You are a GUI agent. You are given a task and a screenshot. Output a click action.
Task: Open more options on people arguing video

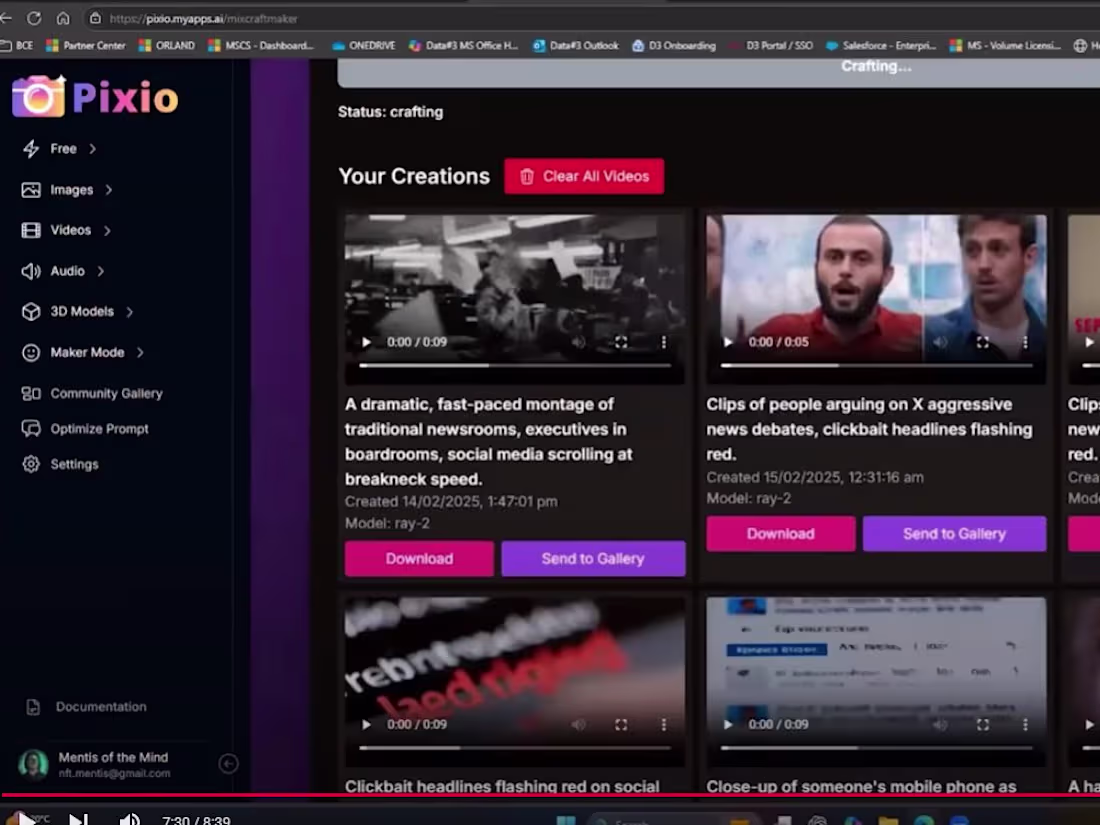click(x=1025, y=342)
